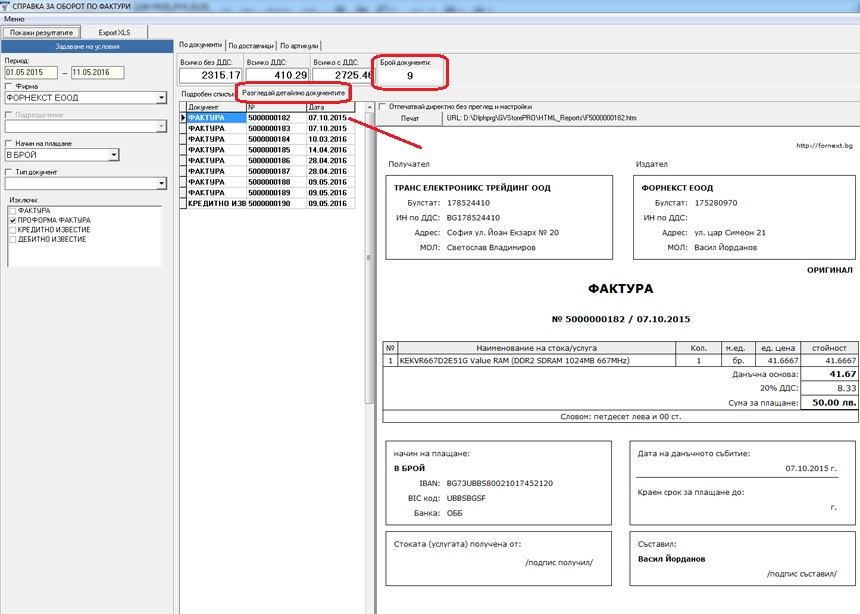Uncheck ПРОФОРМА ФАКТУРА in the Изключи list

(13, 220)
